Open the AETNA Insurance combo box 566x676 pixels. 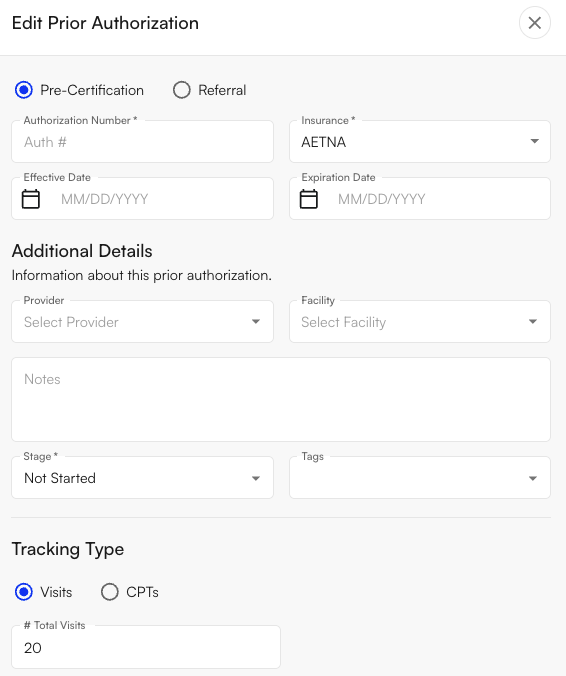pyautogui.click(x=420, y=141)
